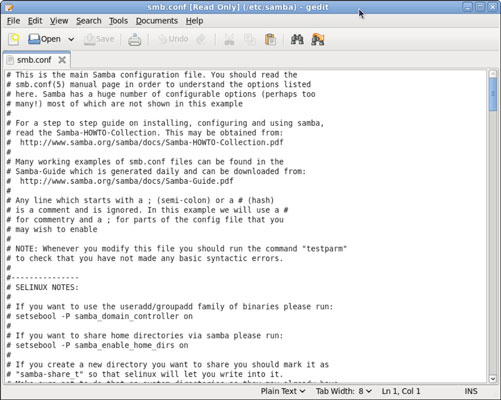
Task: Click the Redo arrow icon
Action: click(x=201, y=39)
